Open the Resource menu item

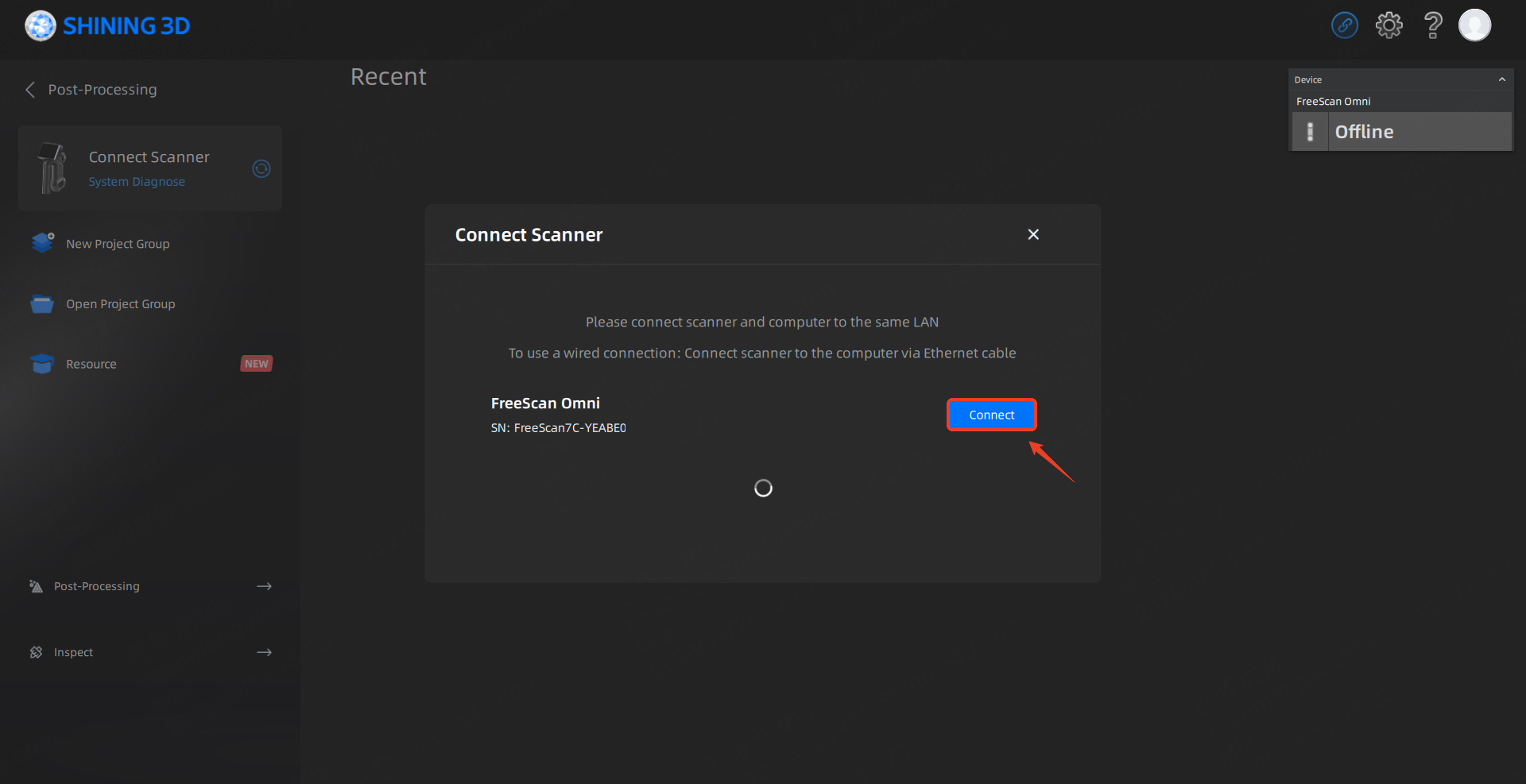click(x=91, y=364)
